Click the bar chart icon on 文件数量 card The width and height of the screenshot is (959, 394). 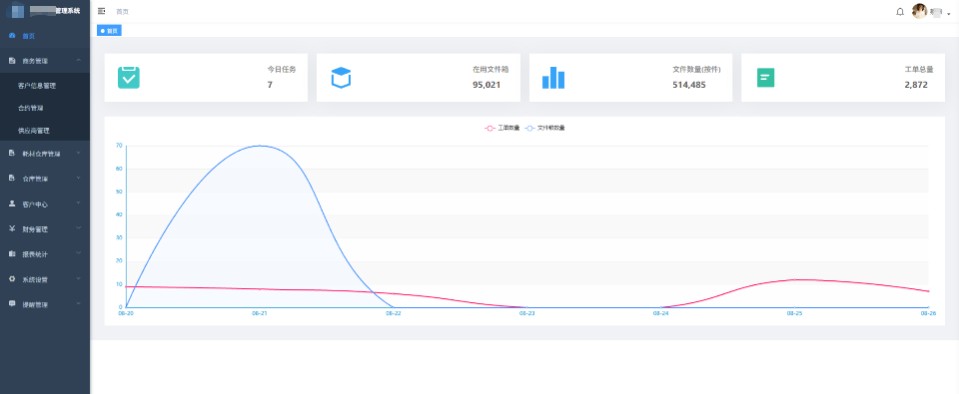click(x=553, y=78)
